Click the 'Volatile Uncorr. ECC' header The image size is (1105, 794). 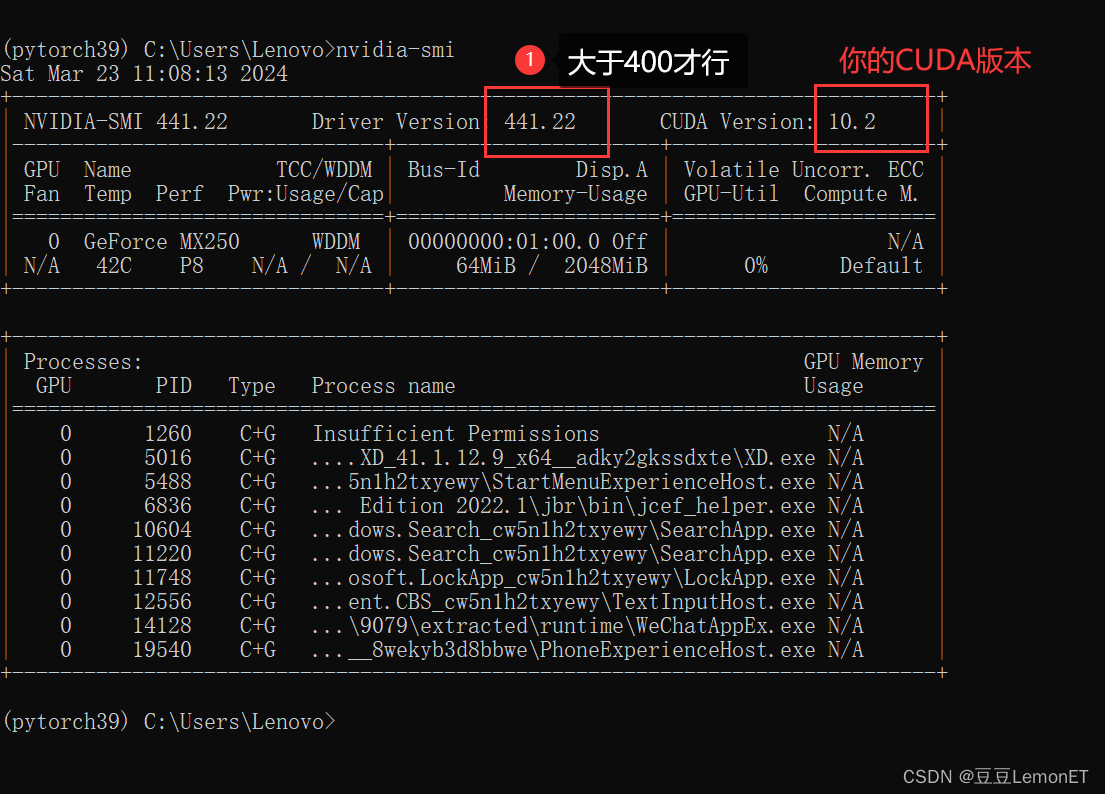point(803,170)
